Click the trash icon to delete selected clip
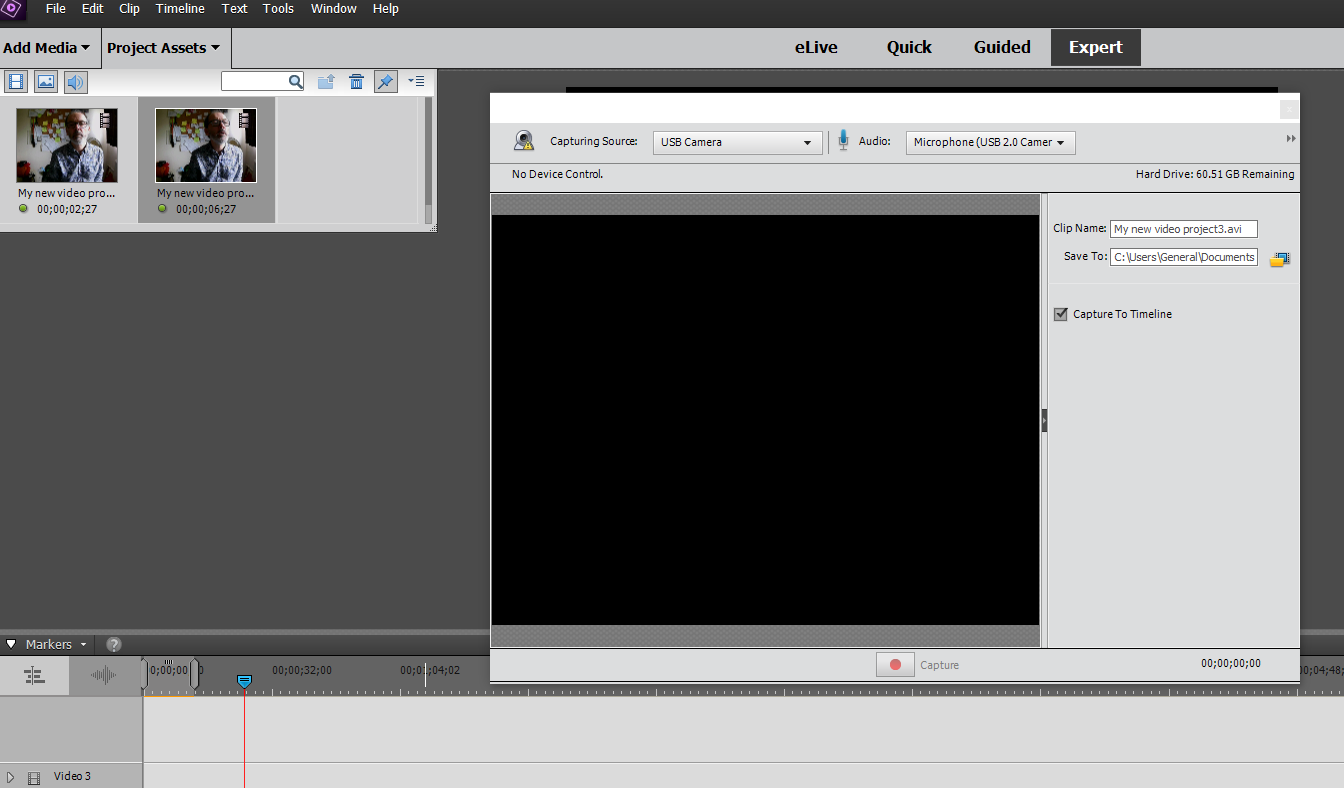The height and width of the screenshot is (788, 1344). [x=356, y=81]
